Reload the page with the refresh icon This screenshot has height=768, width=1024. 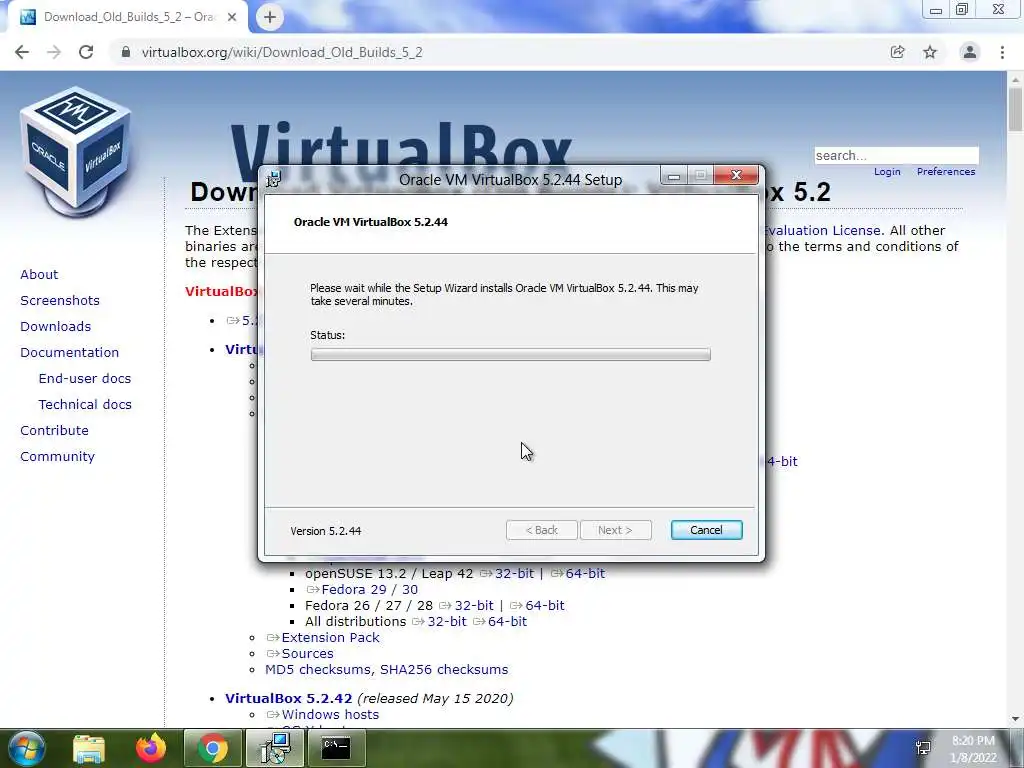[86, 52]
